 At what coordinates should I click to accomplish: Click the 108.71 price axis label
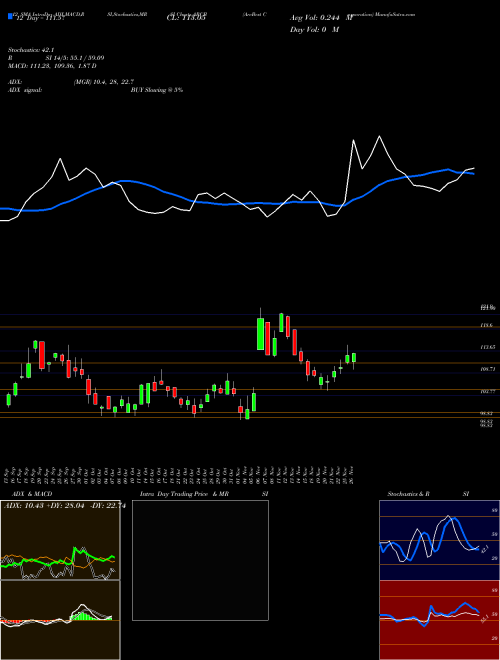tap(488, 369)
